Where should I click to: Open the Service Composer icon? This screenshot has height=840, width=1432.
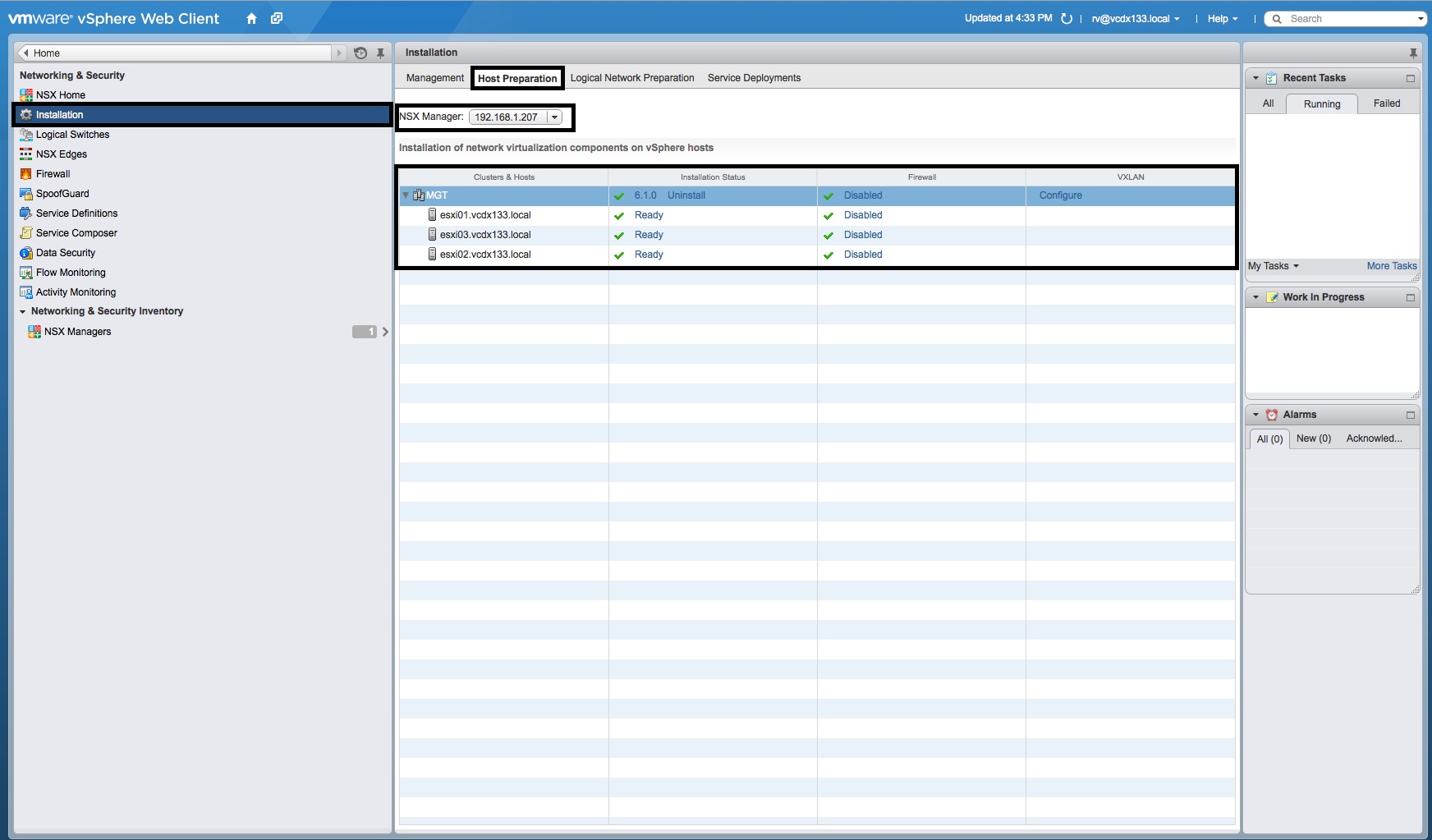coord(25,233)
